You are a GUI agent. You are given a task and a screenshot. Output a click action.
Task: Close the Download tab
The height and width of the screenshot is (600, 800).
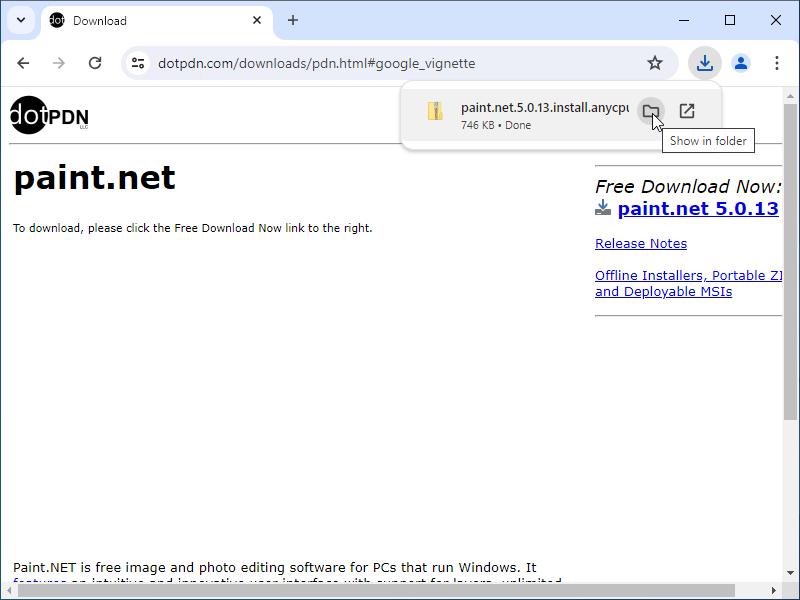[257, 20]
